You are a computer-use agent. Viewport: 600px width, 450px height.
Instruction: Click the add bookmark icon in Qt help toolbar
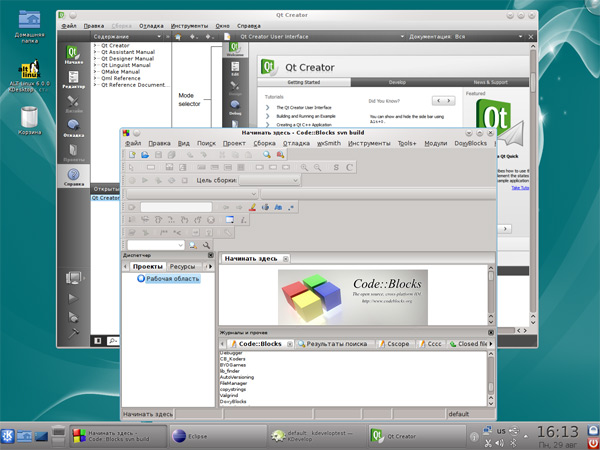(x=227, y=37)
